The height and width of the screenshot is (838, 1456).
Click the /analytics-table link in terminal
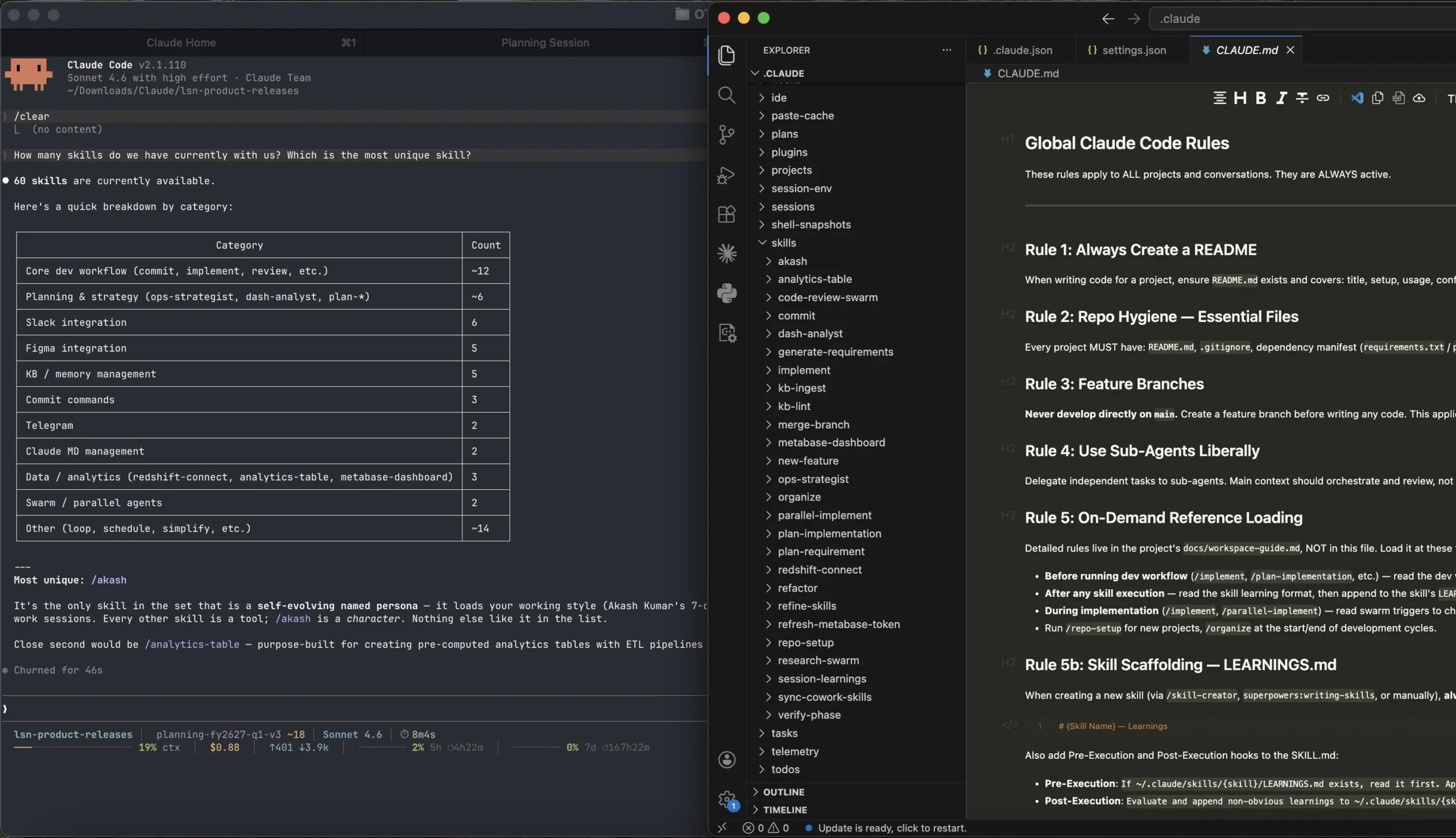tap(192, 645)
